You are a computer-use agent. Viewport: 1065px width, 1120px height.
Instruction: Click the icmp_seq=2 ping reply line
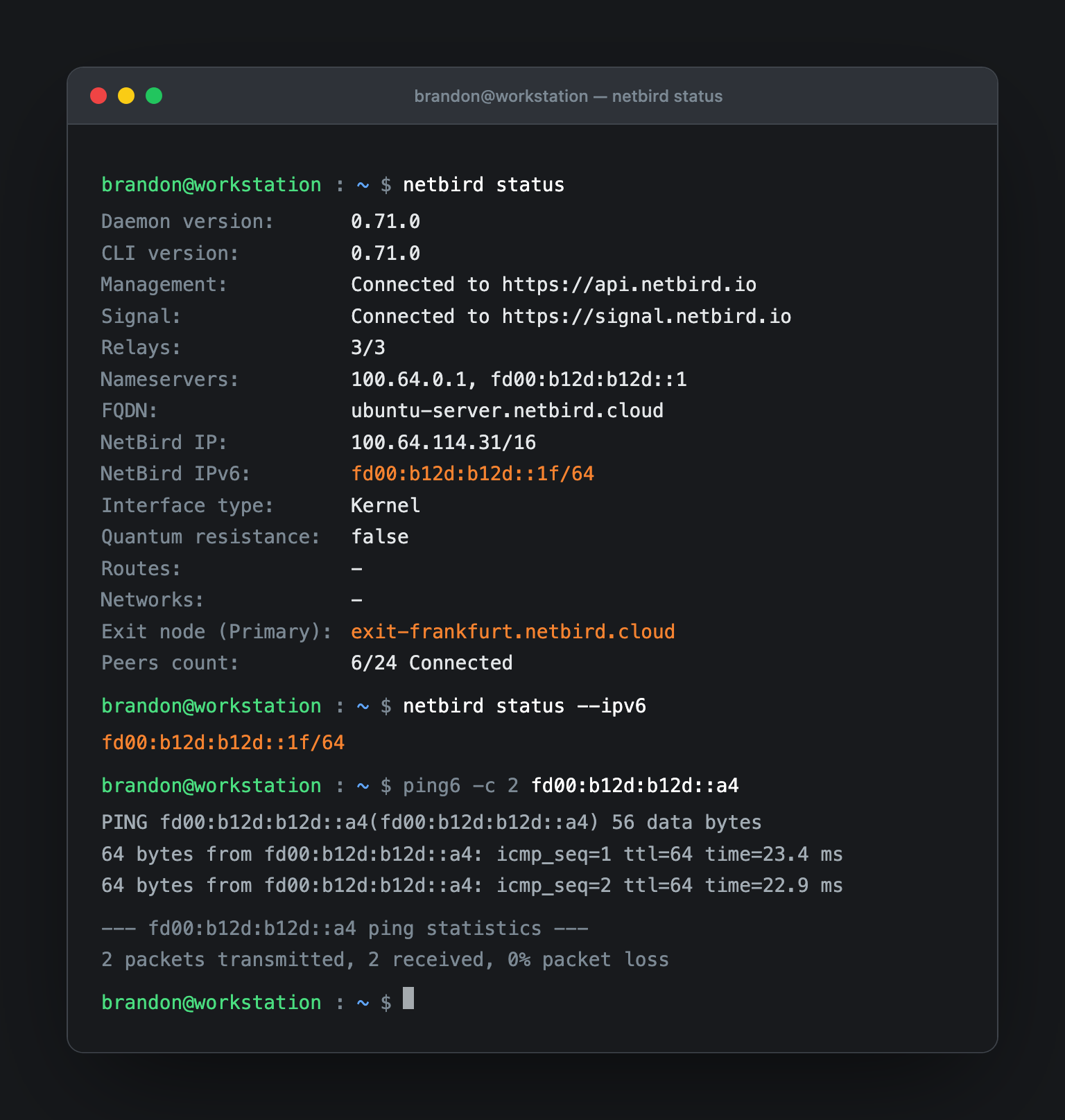pos(472,886)
